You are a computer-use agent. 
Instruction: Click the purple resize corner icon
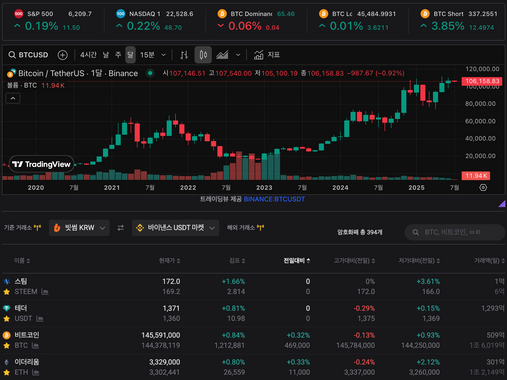click(502, 204)
